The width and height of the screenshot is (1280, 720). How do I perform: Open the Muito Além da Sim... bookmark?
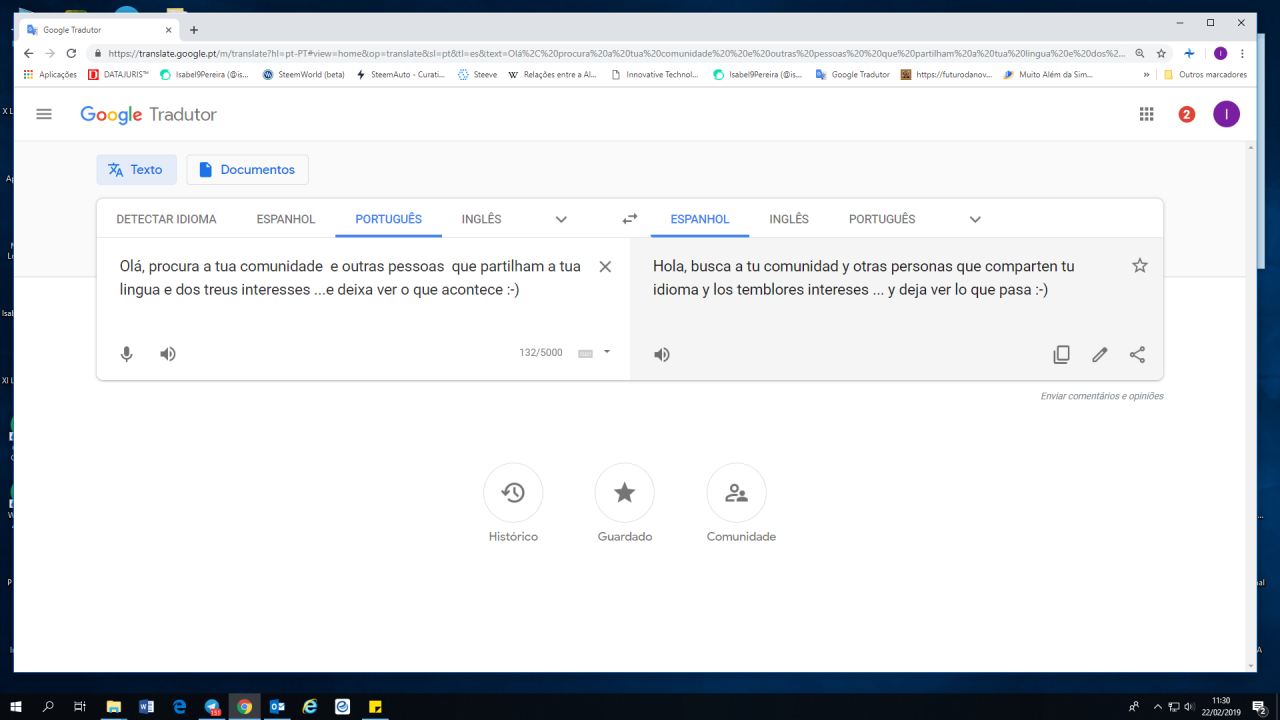click(1049, 75)
